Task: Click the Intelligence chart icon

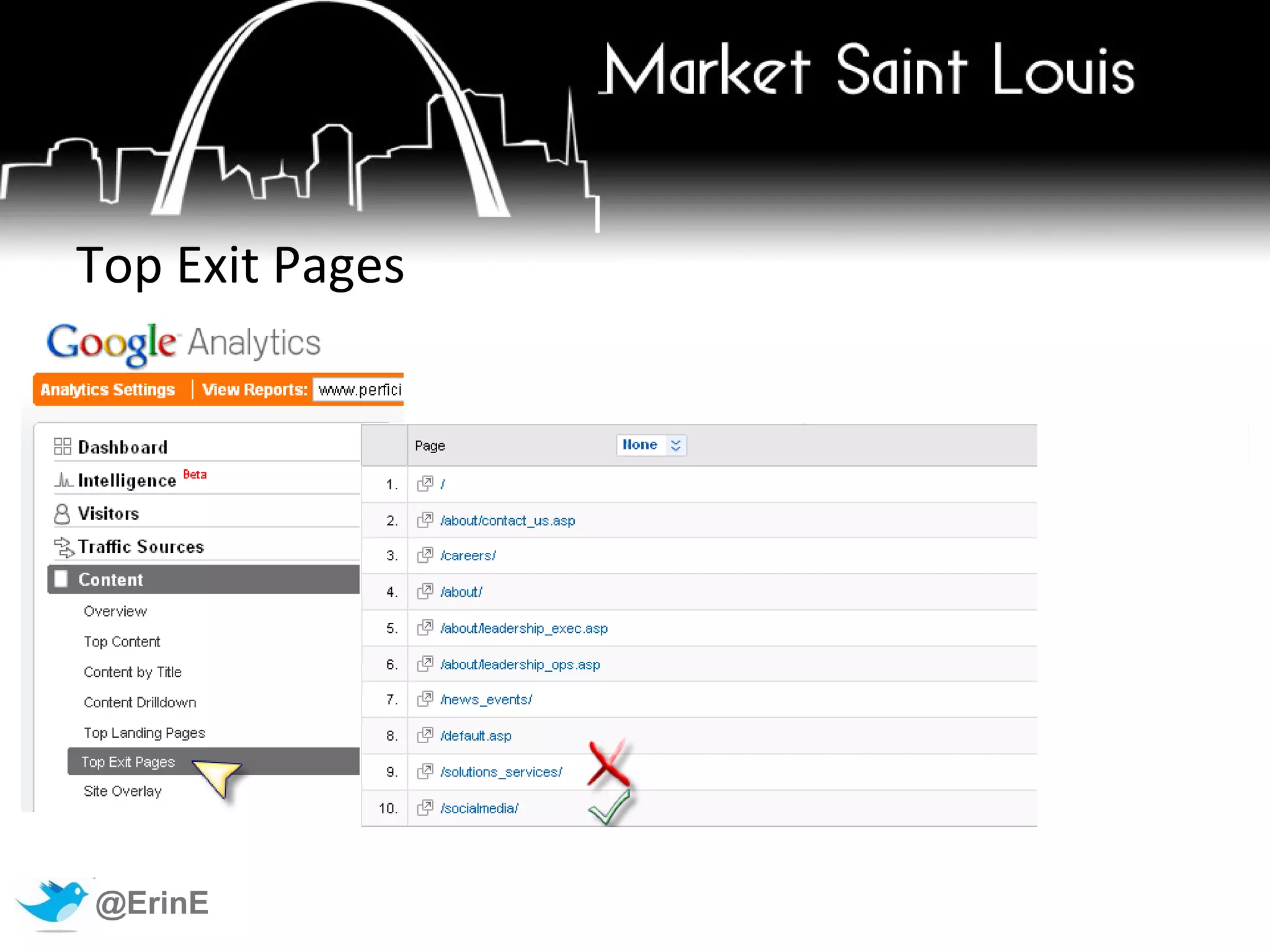Action: coord(63,480)
